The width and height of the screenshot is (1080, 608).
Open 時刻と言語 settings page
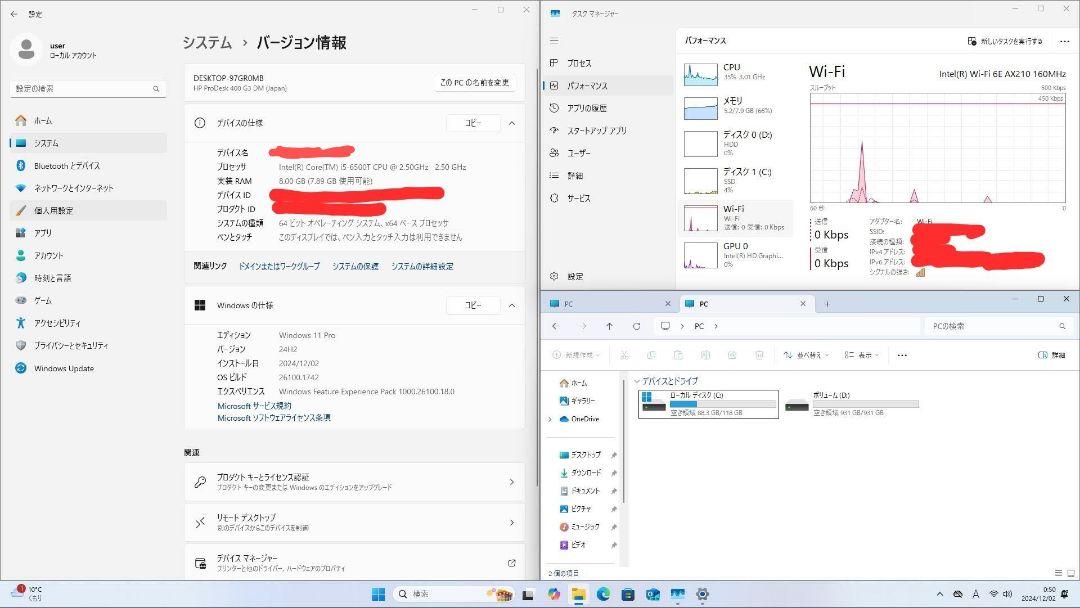[88, 278]
